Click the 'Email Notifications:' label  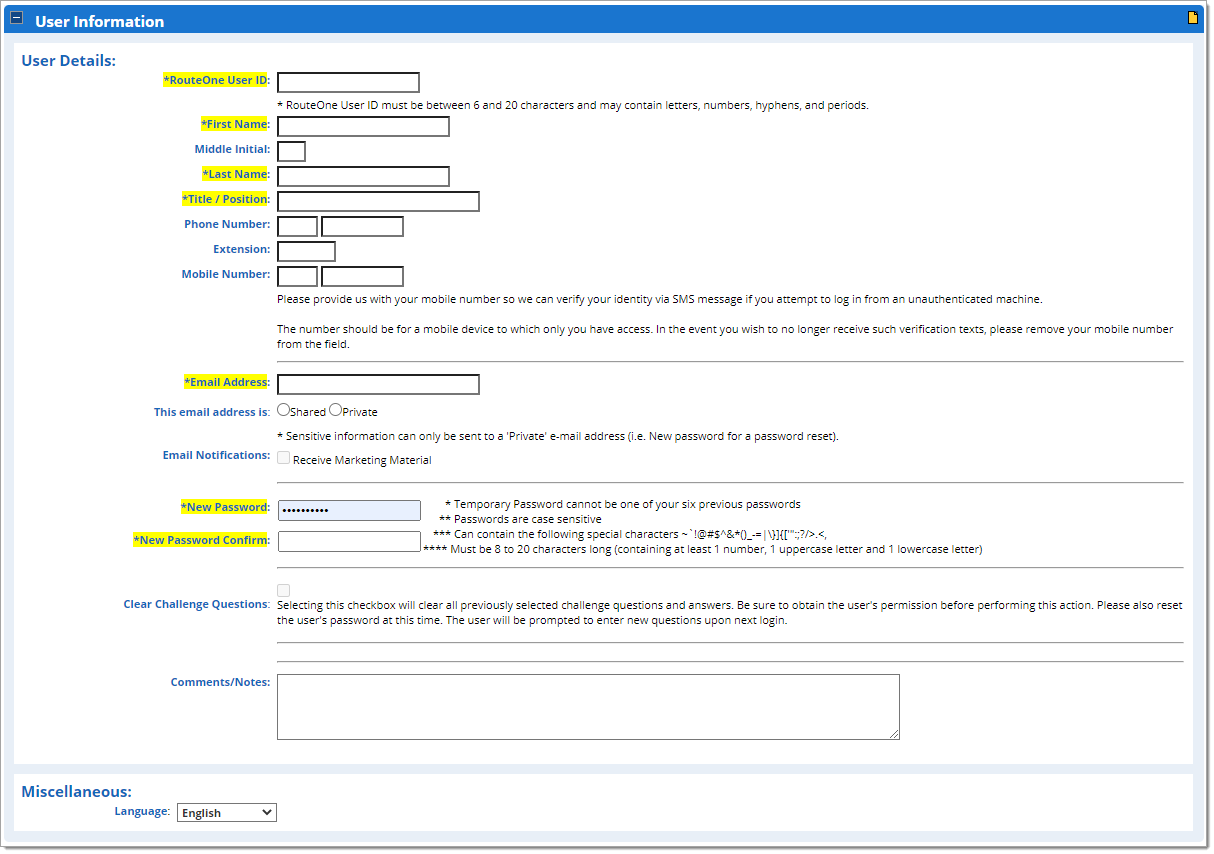click(x=217, y=455)
